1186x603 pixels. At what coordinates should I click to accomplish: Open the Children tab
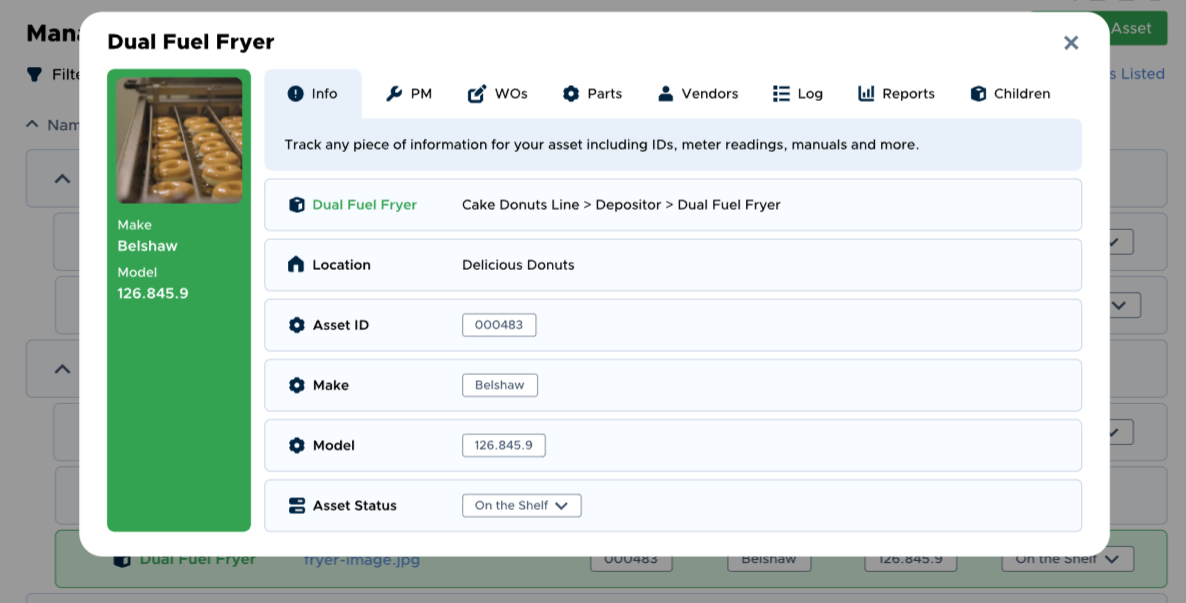(x=1010, y=94)
